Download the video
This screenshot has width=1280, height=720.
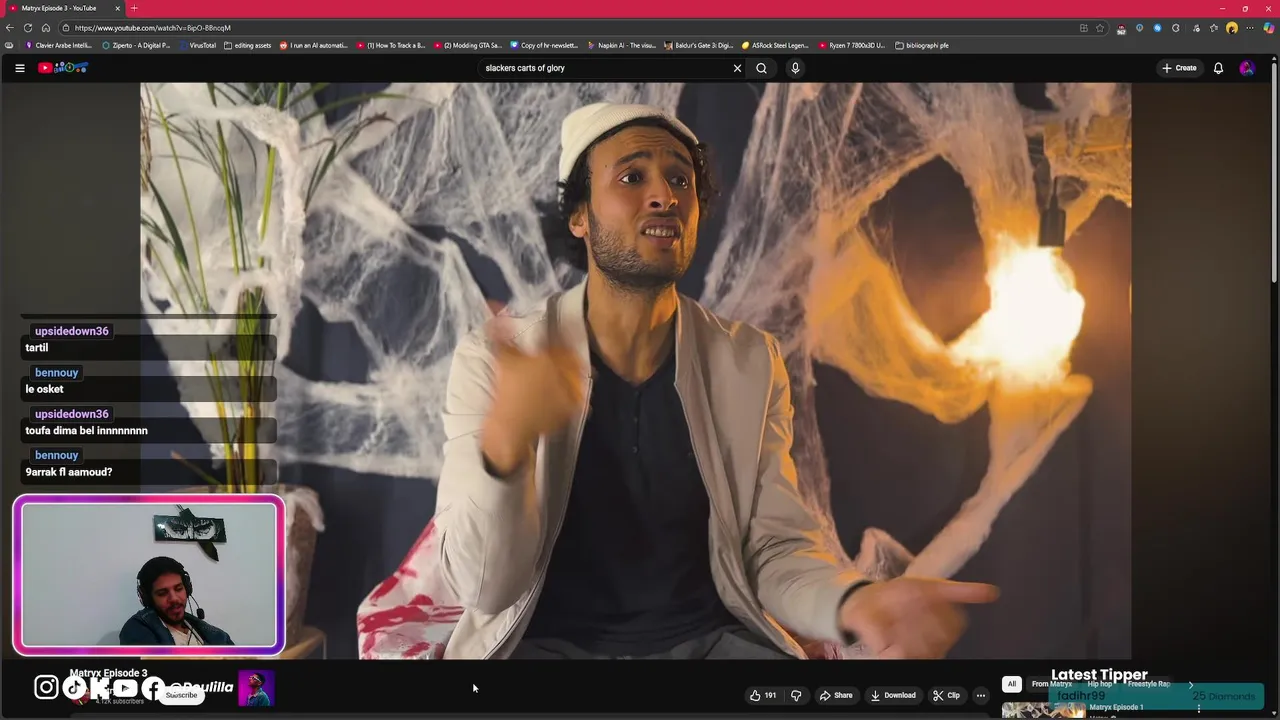(893, 695)
